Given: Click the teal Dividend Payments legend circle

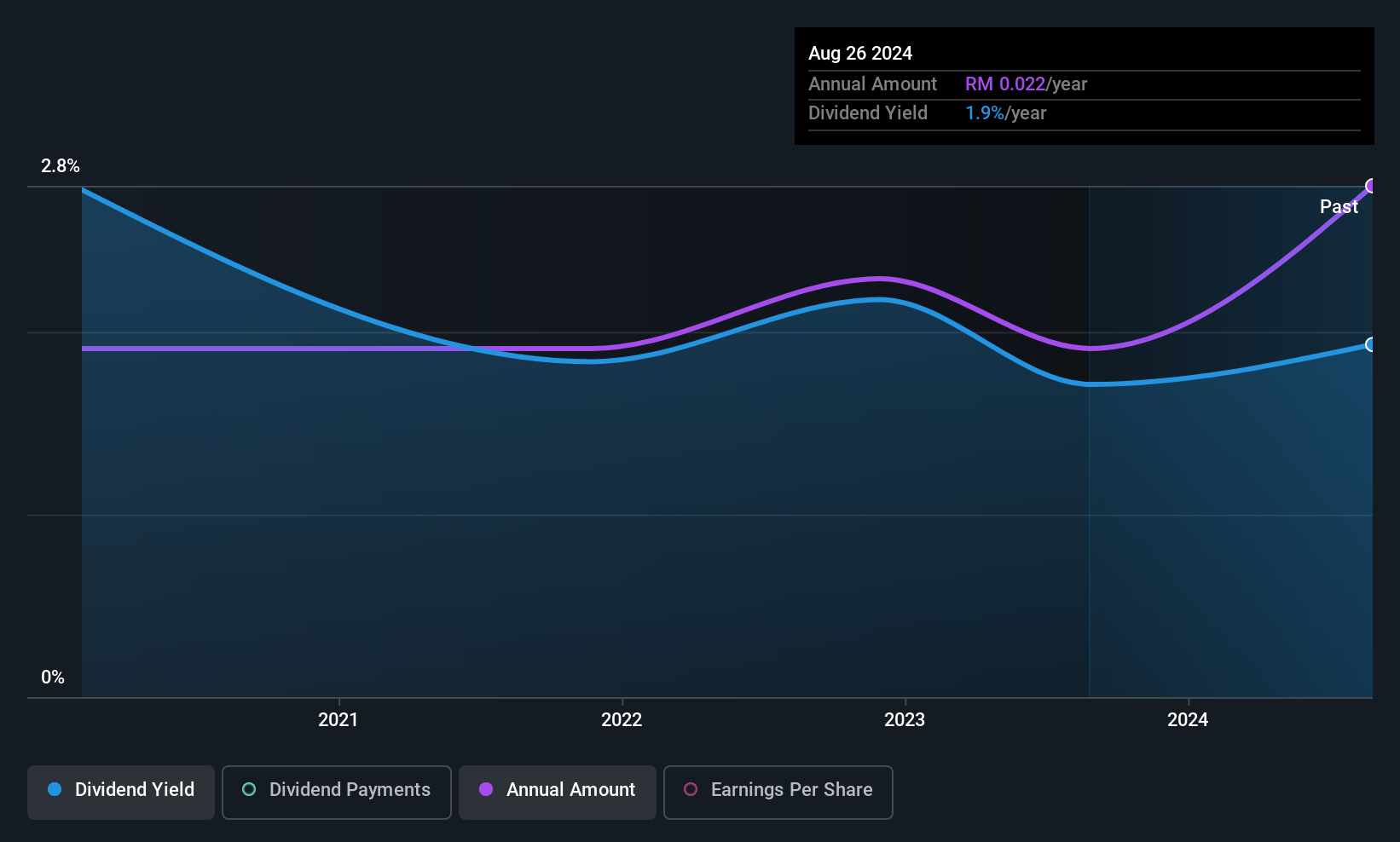Looking at the screenshot, I should (249, 789).
